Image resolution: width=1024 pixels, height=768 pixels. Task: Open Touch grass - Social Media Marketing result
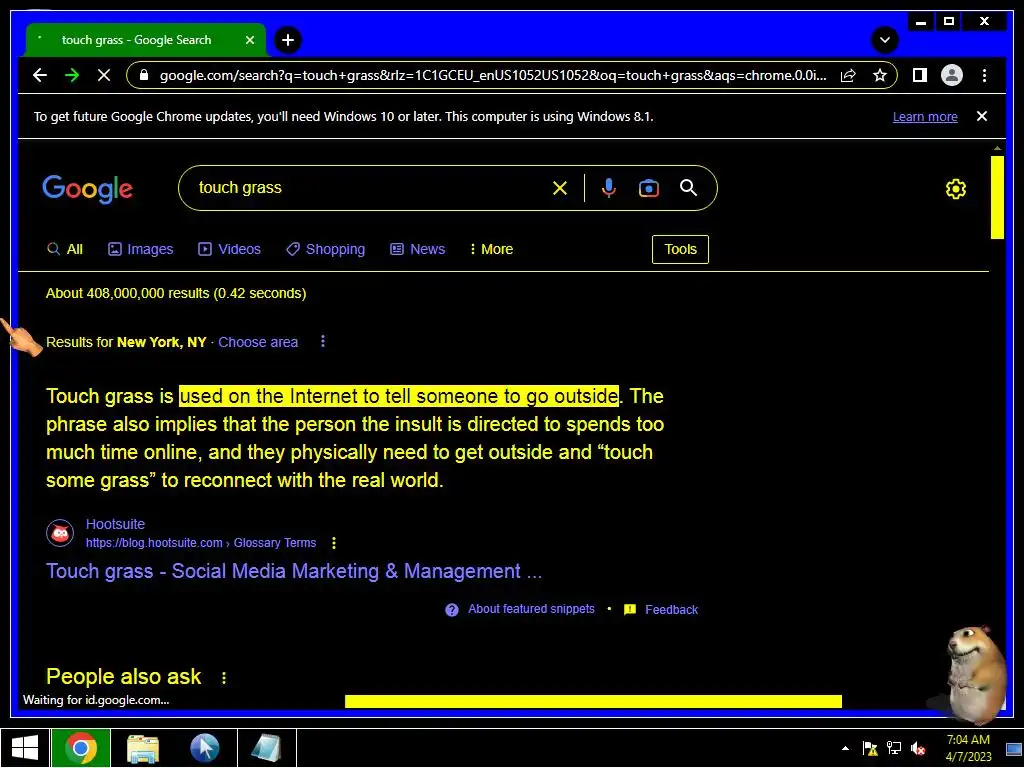[x=294, y=571]
